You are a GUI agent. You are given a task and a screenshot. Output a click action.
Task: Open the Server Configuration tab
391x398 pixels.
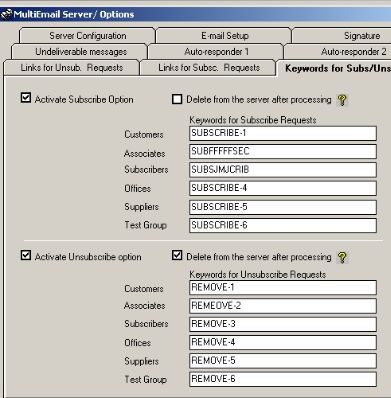click(87, 36)
